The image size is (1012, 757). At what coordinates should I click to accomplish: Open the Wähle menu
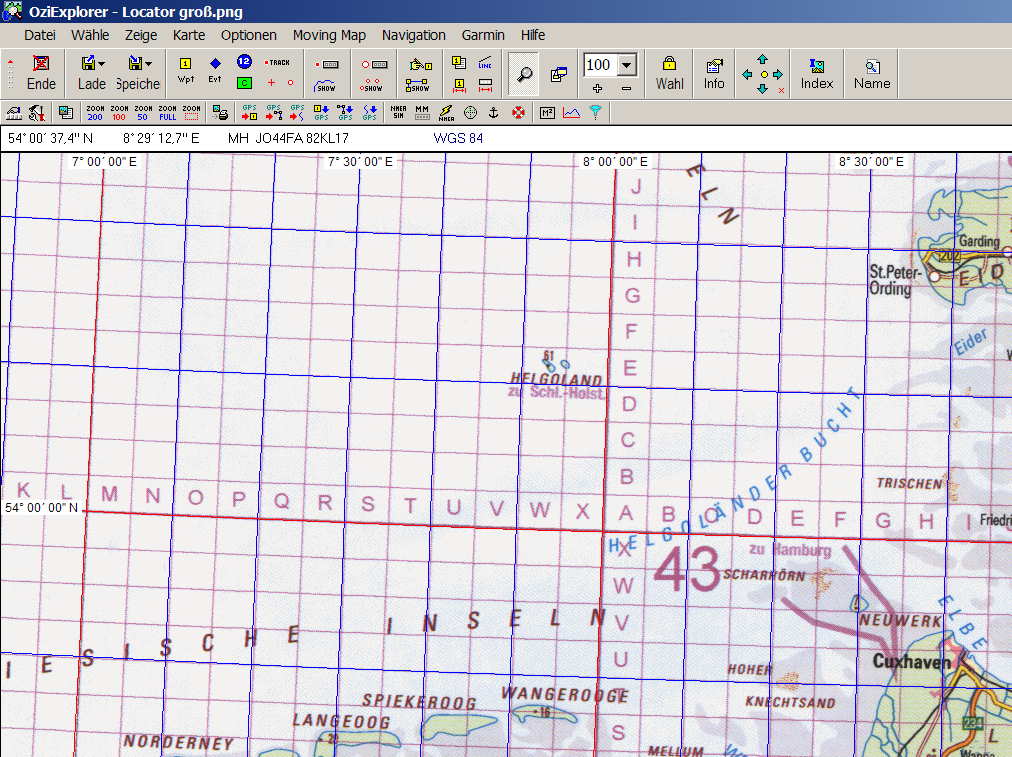point(90,35)
